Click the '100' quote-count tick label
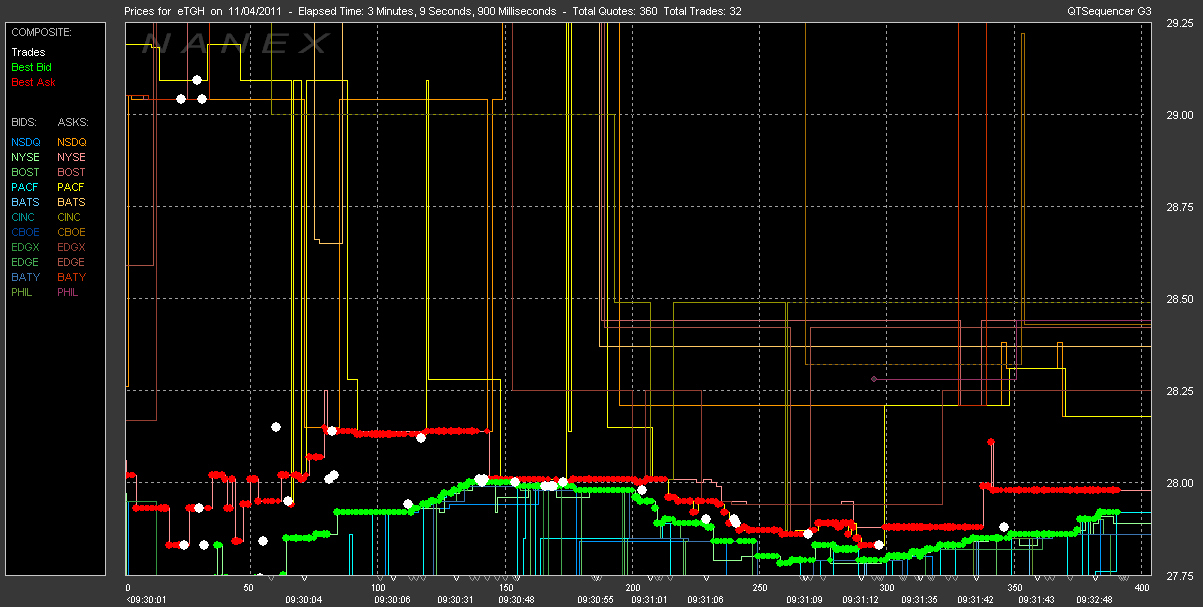1203x607 pixels. (x=378, y=588)
